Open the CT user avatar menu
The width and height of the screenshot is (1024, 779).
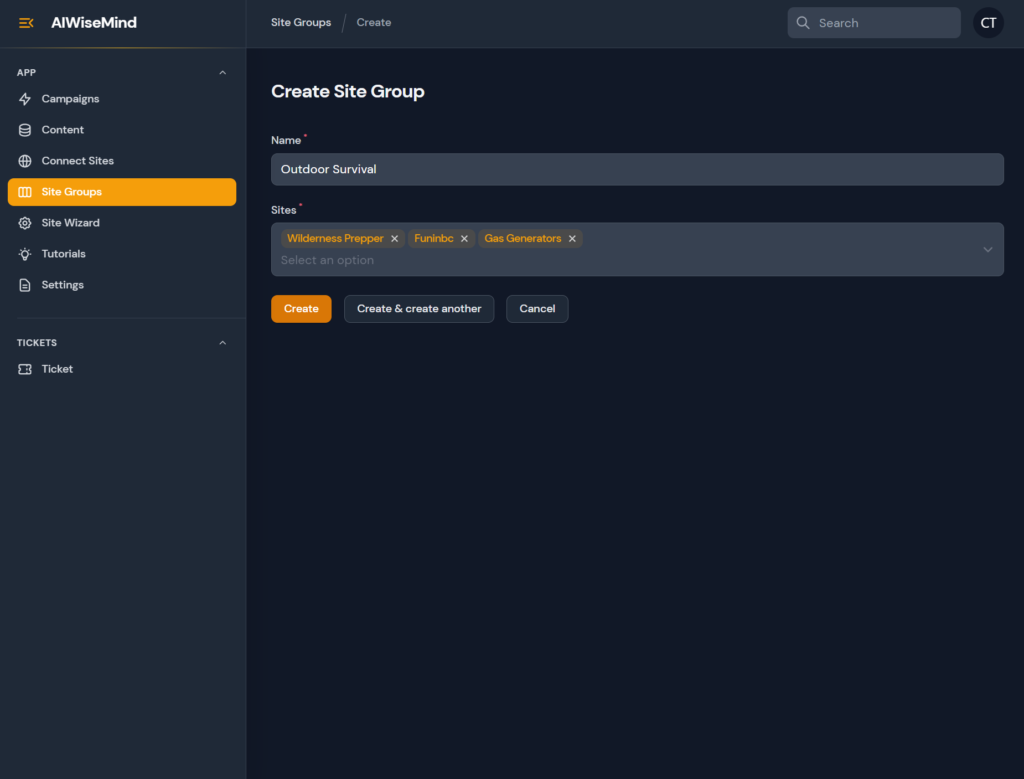click(988, 23)
